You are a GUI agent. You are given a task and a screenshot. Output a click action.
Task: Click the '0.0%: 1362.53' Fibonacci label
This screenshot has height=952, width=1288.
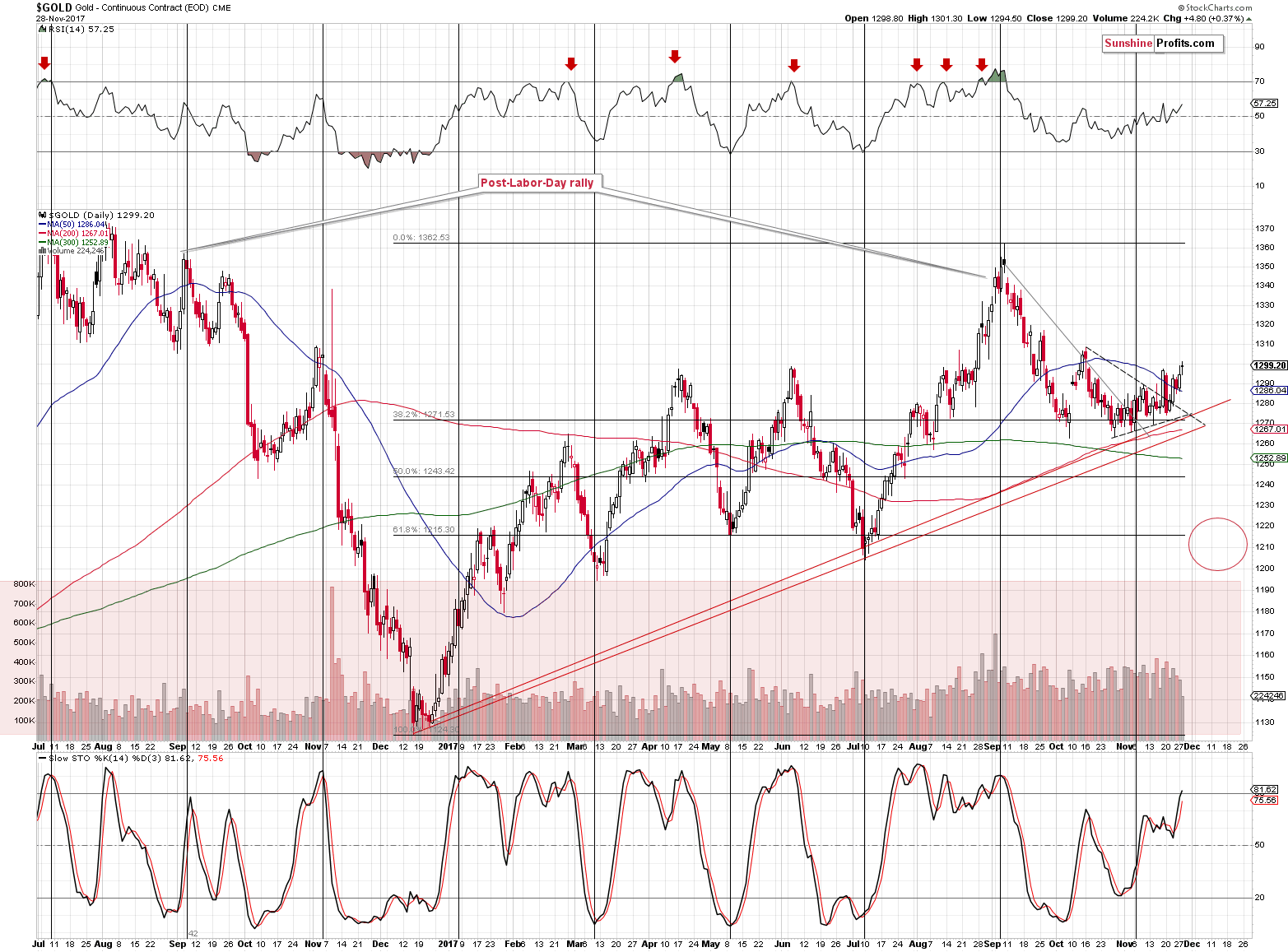tap(421, 238)
